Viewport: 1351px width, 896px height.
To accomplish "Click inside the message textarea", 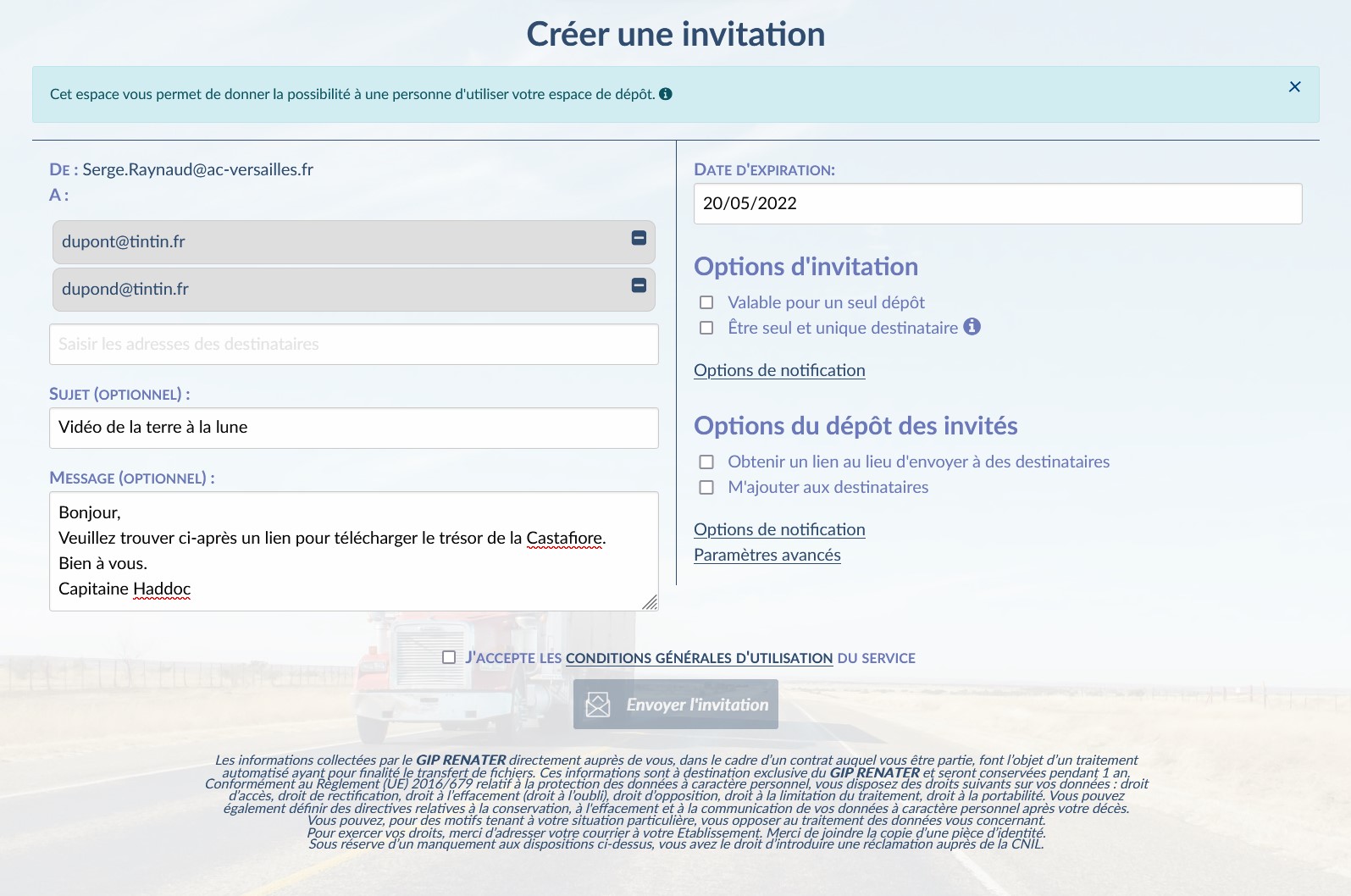I will tap(354, 551).
